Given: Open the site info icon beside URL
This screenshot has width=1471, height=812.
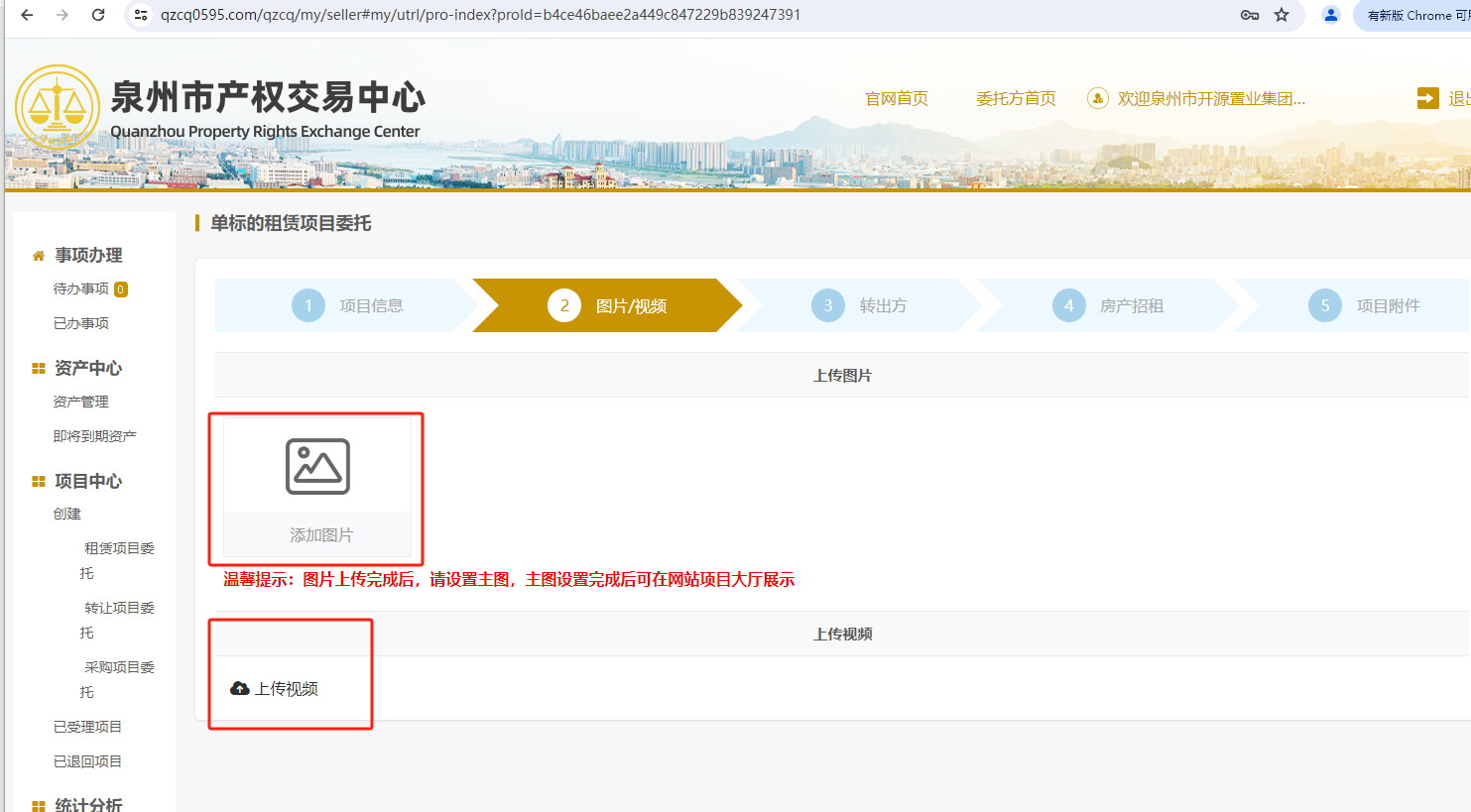Looking at the screenshot, I should [141, 15].
